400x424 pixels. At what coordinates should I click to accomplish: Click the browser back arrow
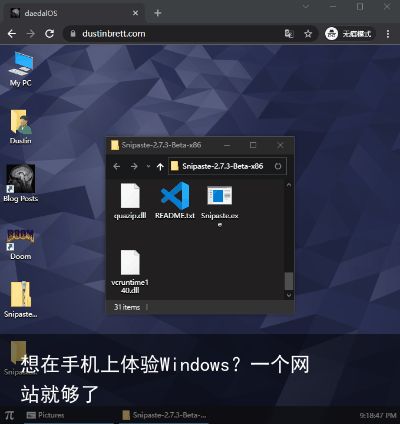click(x=12, y=34)
